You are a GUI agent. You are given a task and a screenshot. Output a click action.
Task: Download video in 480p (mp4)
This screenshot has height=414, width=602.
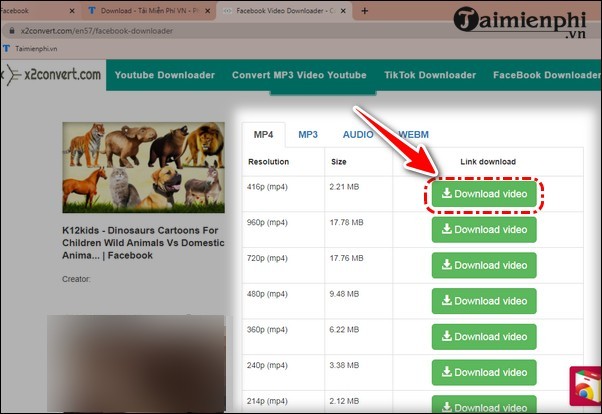coord(484,301)
